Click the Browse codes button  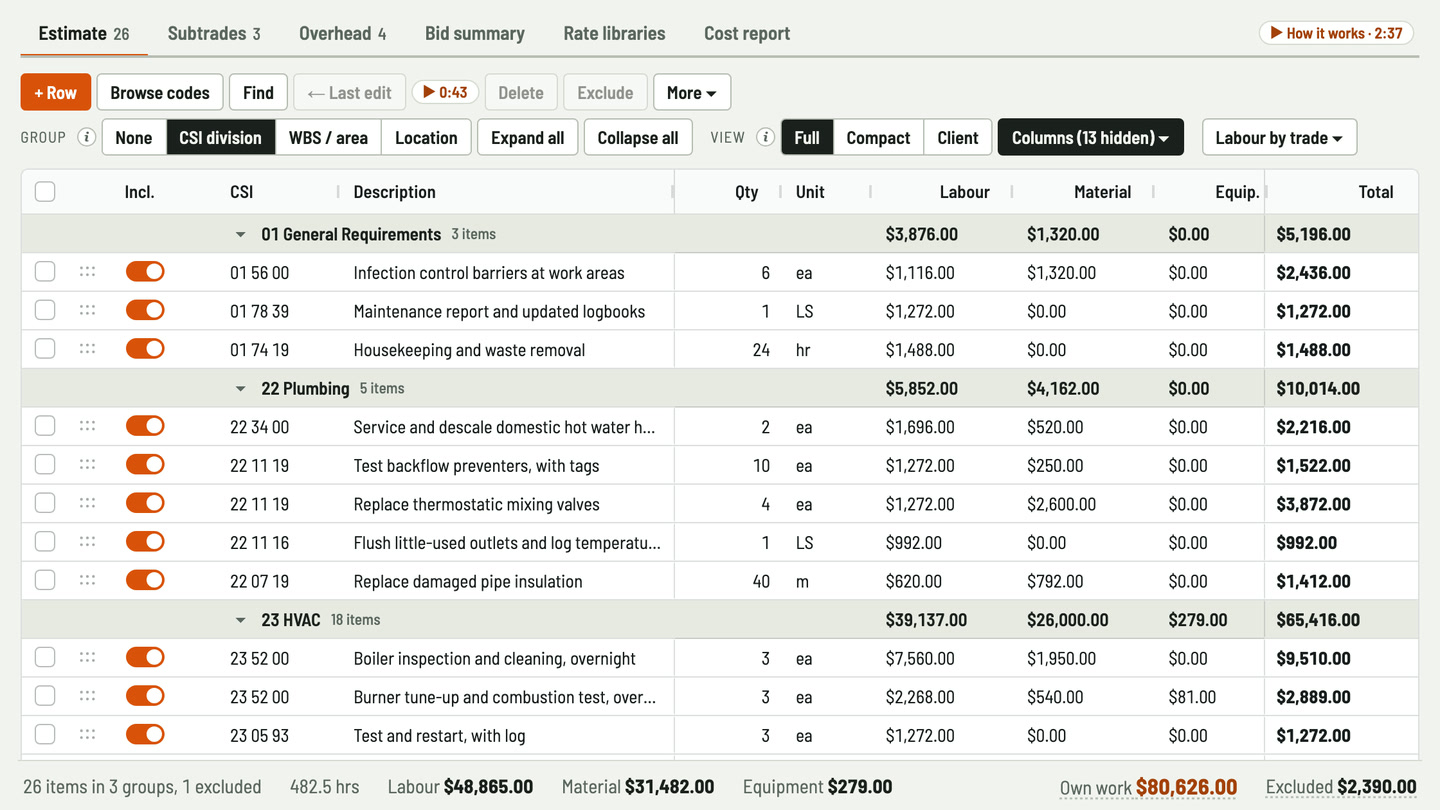point(160,93)
